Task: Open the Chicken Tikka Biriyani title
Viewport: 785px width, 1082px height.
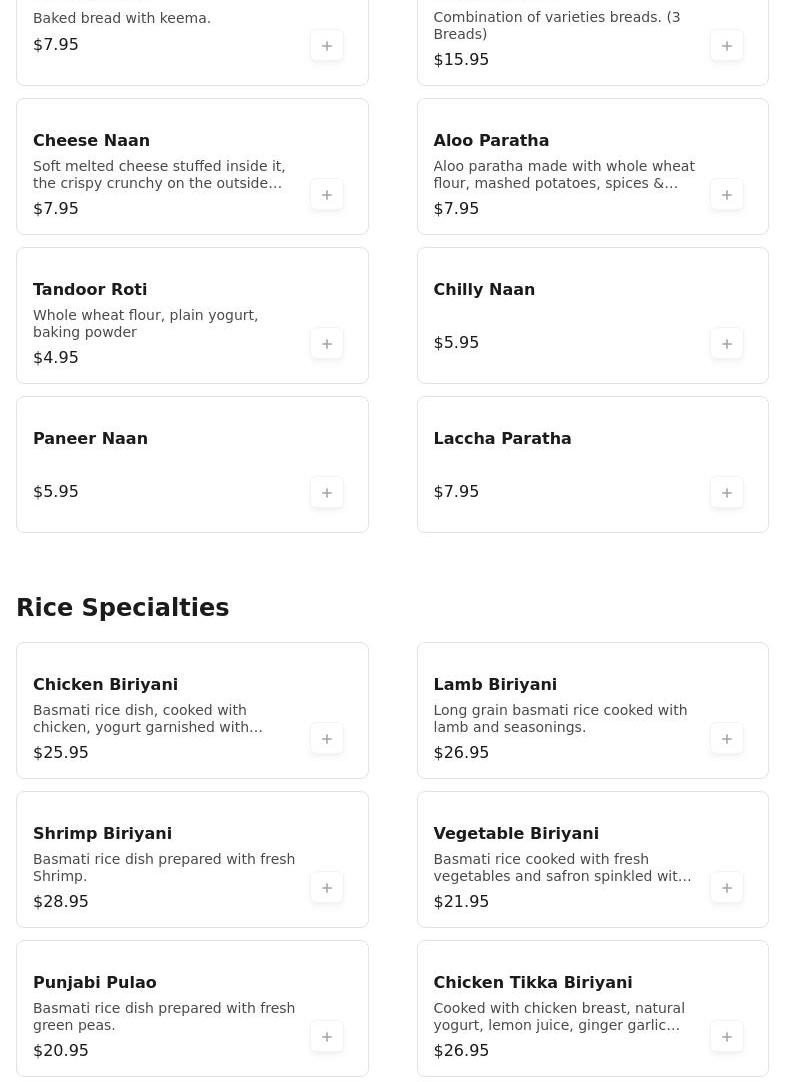Action: [533, 982]
